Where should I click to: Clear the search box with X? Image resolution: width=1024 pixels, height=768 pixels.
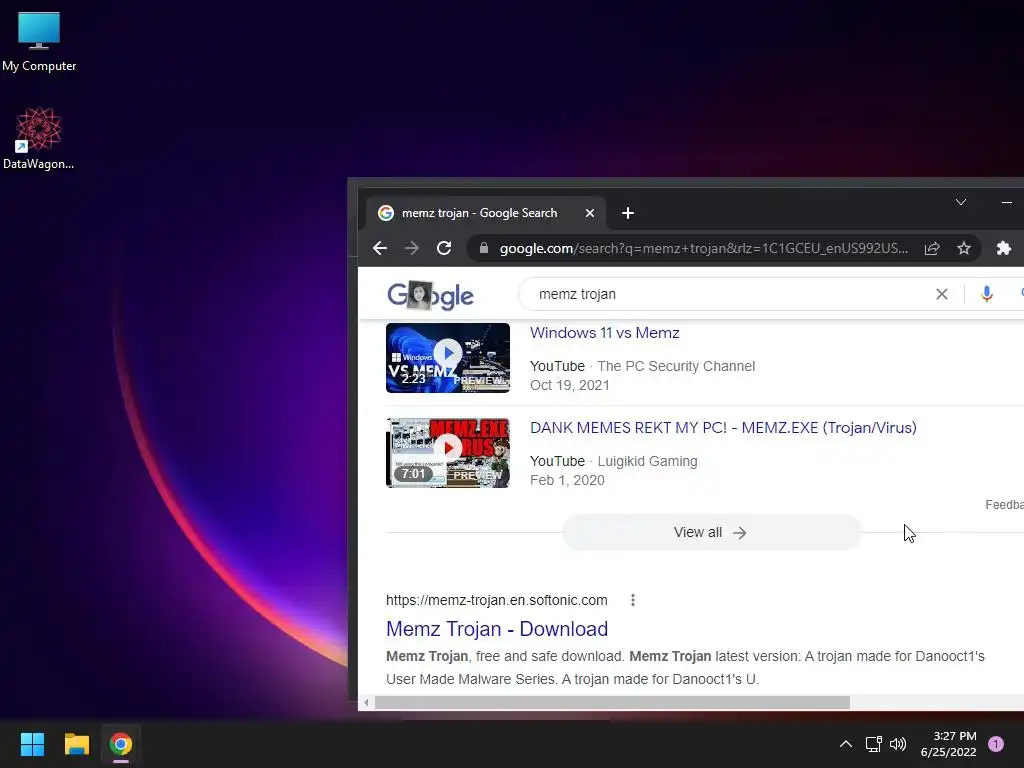942,295
